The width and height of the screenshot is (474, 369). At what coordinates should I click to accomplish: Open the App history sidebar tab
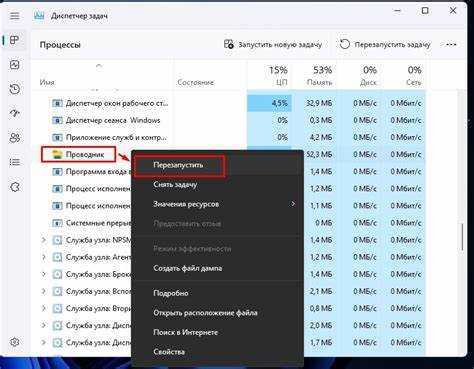15,89
